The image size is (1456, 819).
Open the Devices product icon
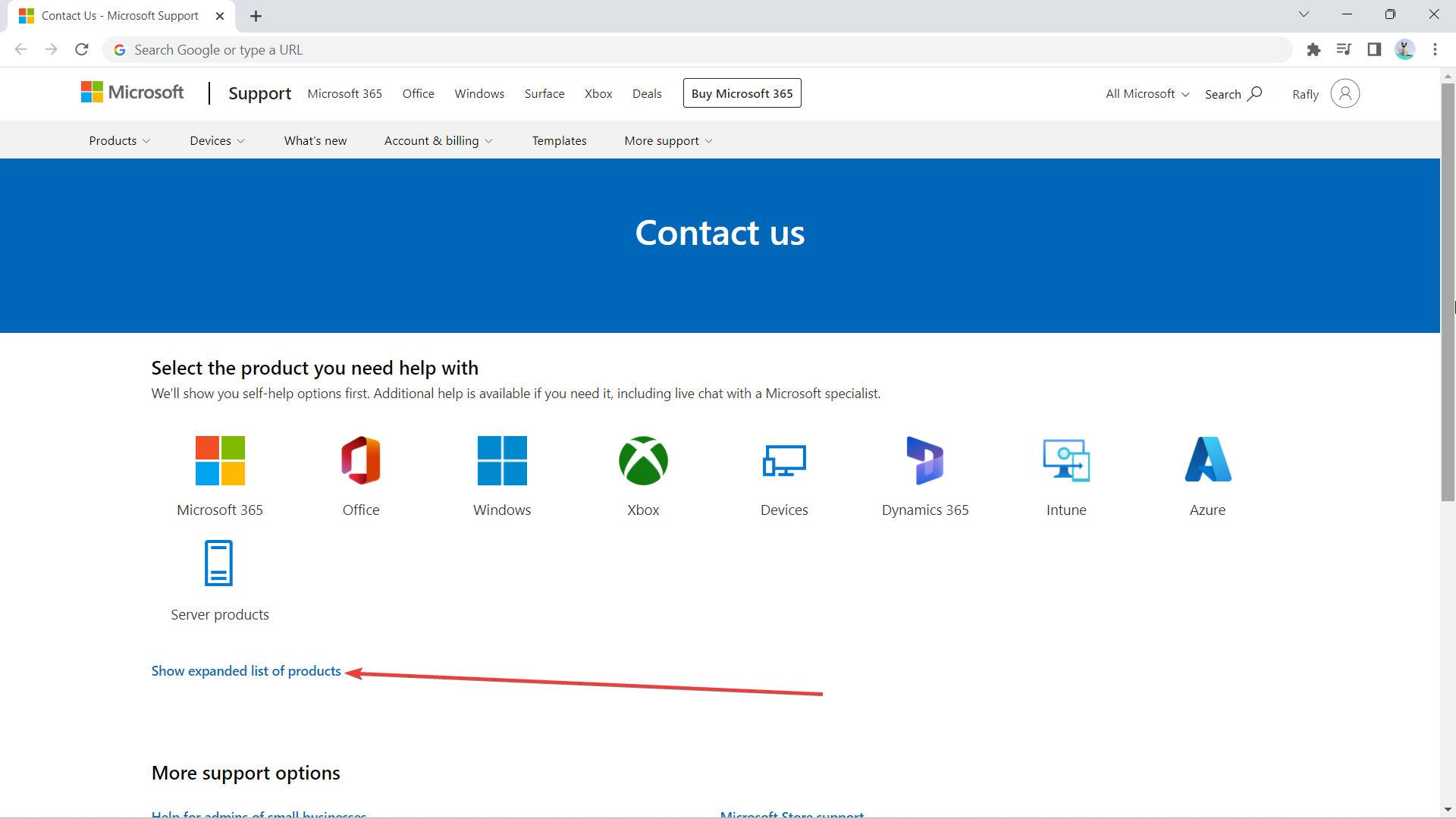784,460
